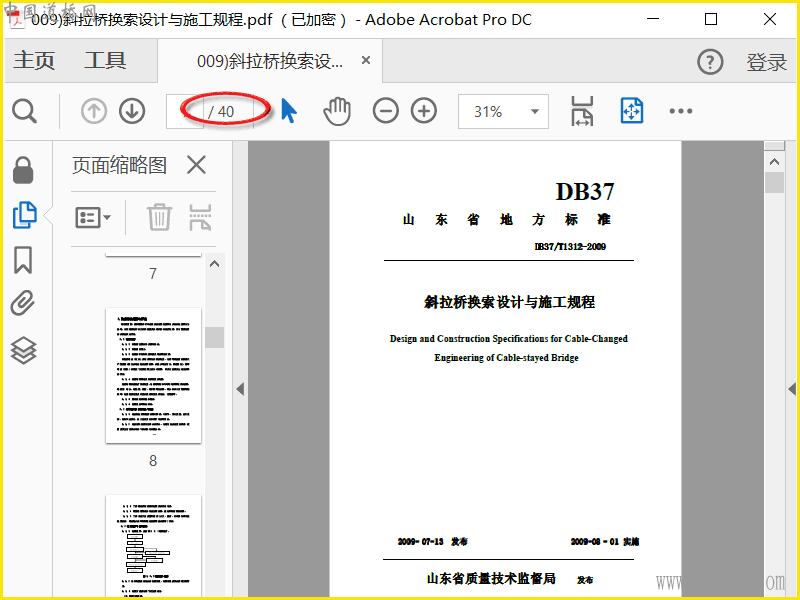
Task: Click the thumbnail panel print pages icon
Action: point(200,217)
